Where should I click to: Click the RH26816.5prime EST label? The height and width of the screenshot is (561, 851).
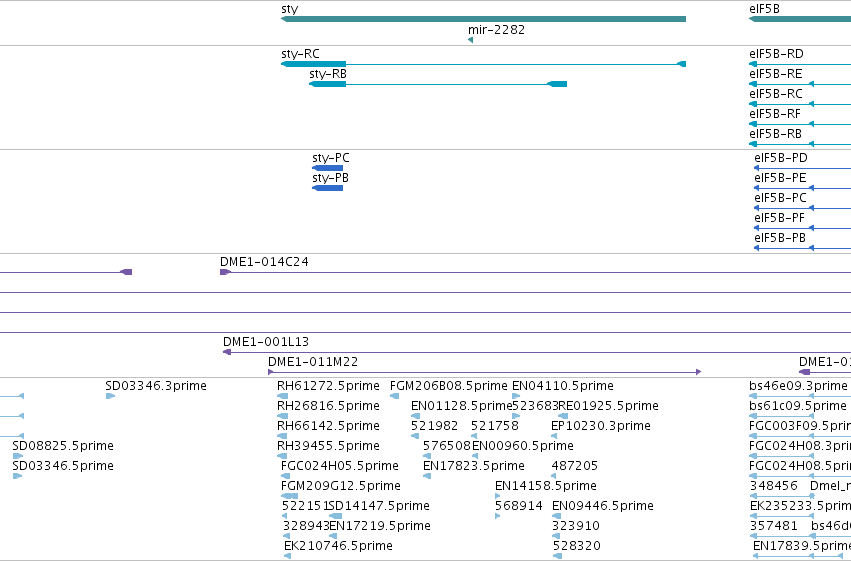[328, 406]
